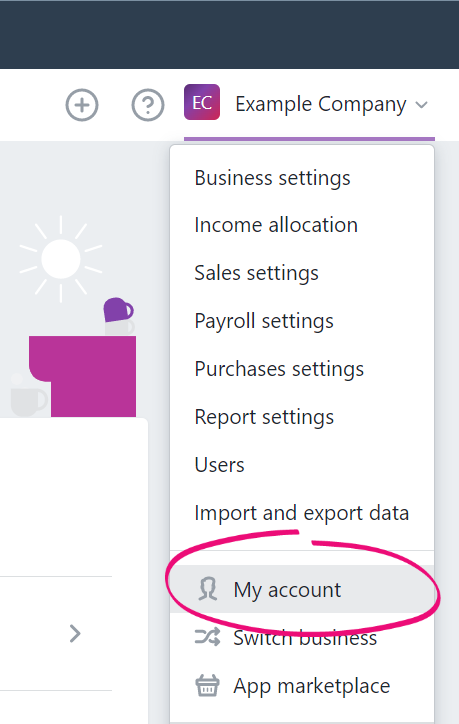The width and height of the screenshot is (459, 724).
Task: Open Report settings
Action: (x=264, y=417)
